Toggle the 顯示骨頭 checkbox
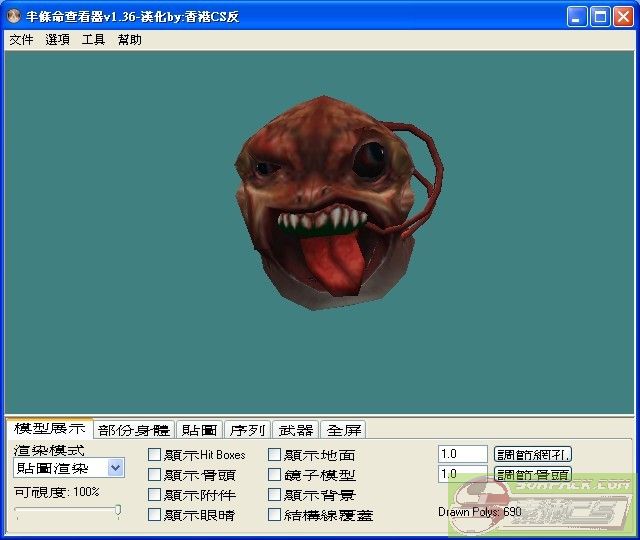This screenshot has width=640, height=540. click(154, 475)
